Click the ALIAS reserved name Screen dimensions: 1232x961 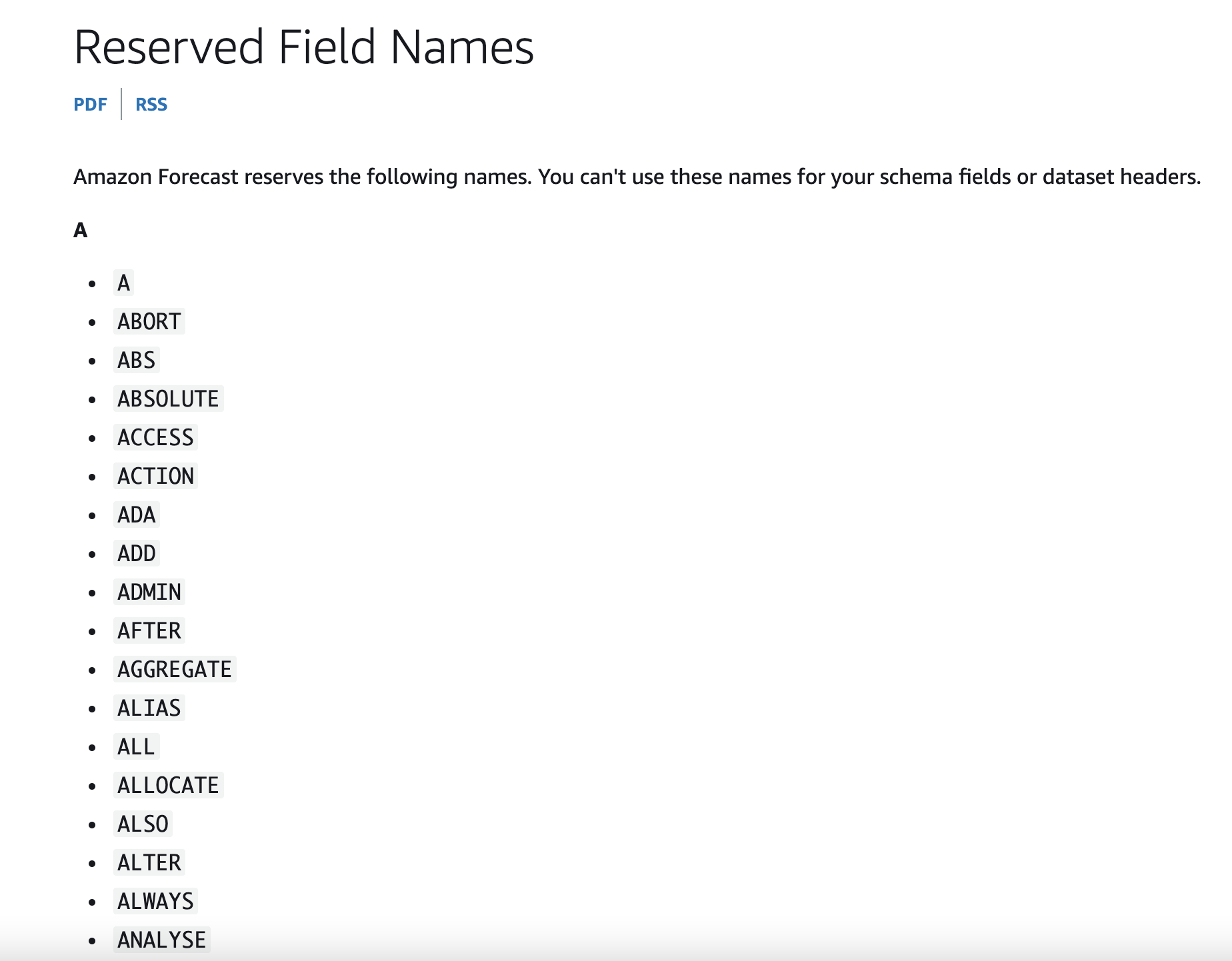(149, 708)
